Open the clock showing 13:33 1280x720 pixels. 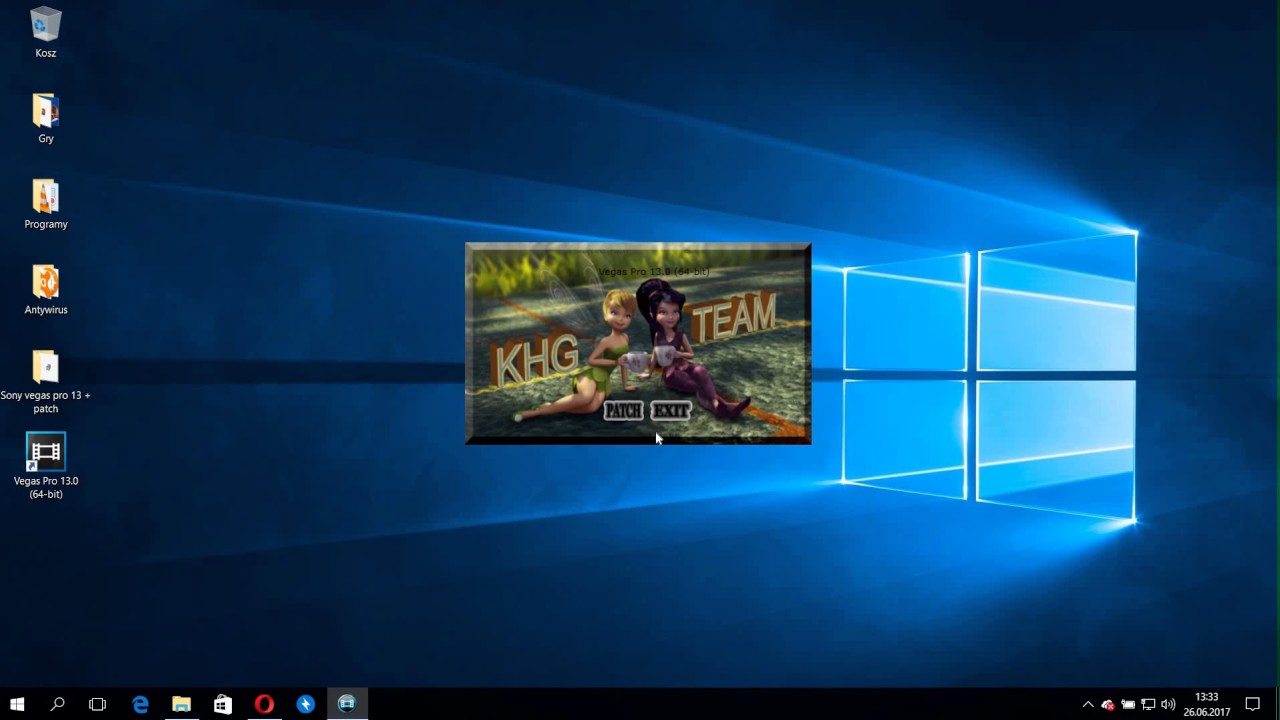tap(1207, 704)
